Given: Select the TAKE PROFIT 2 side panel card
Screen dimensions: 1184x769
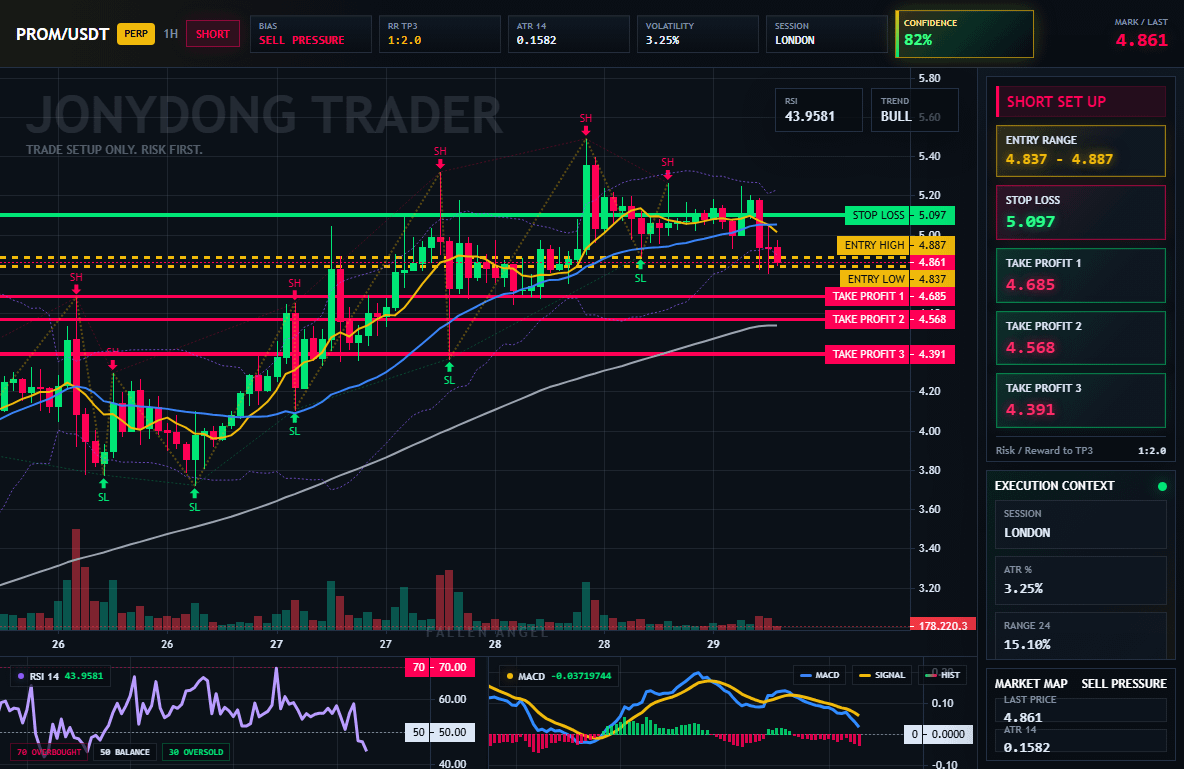Looking at the screenshot, I should click(1081, 338).
